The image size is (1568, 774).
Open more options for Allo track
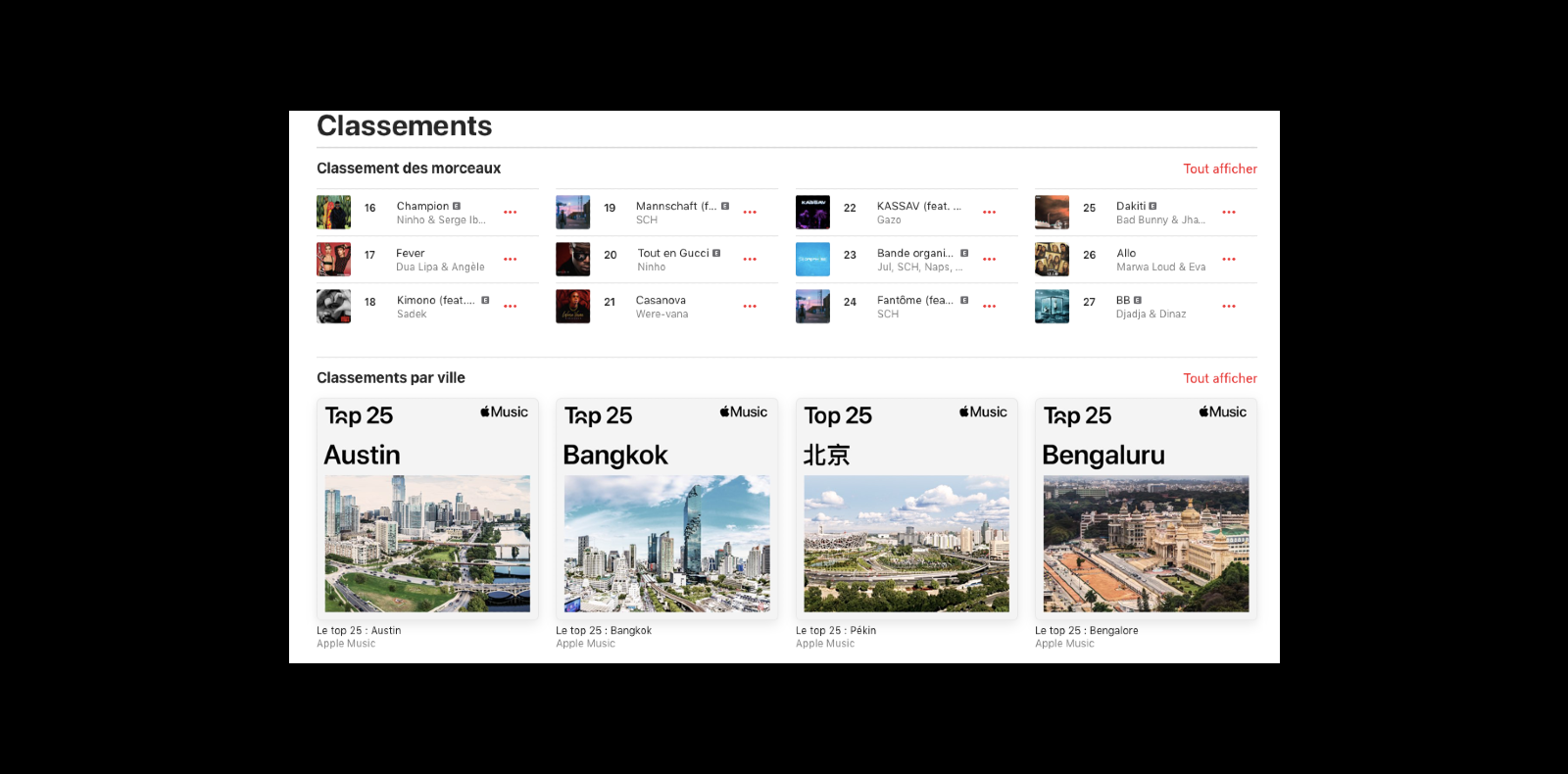1229,260
